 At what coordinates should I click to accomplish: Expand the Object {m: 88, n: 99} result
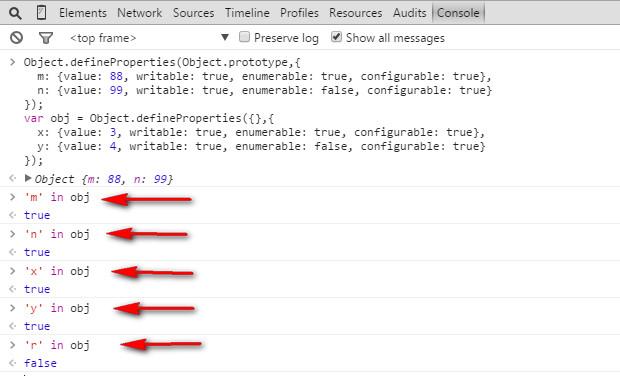28,178
